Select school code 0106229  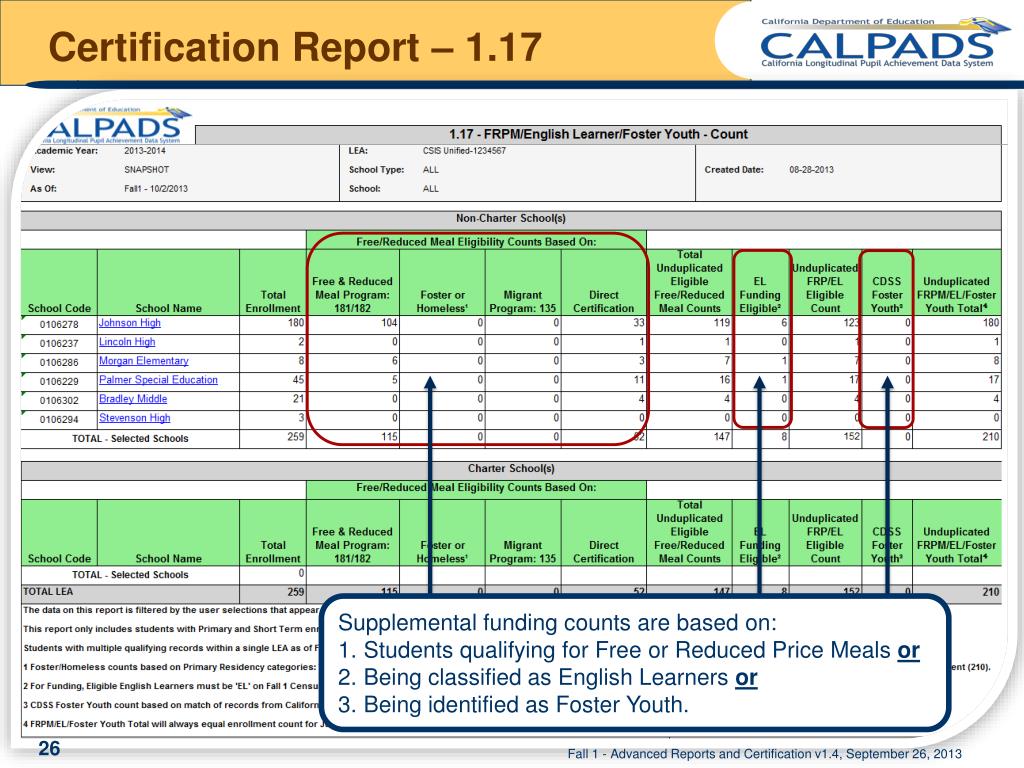(59, 381)
